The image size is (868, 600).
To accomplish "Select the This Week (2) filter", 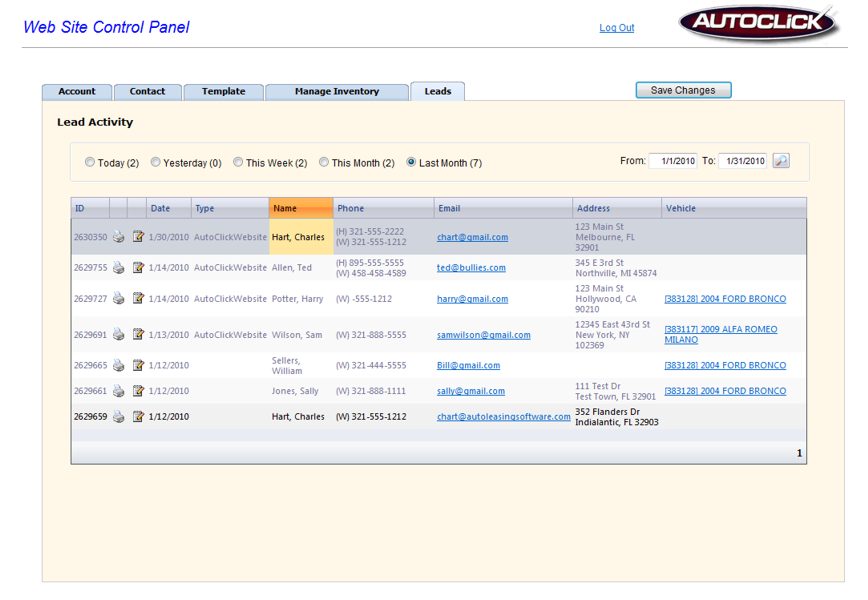I will (238, 162).
